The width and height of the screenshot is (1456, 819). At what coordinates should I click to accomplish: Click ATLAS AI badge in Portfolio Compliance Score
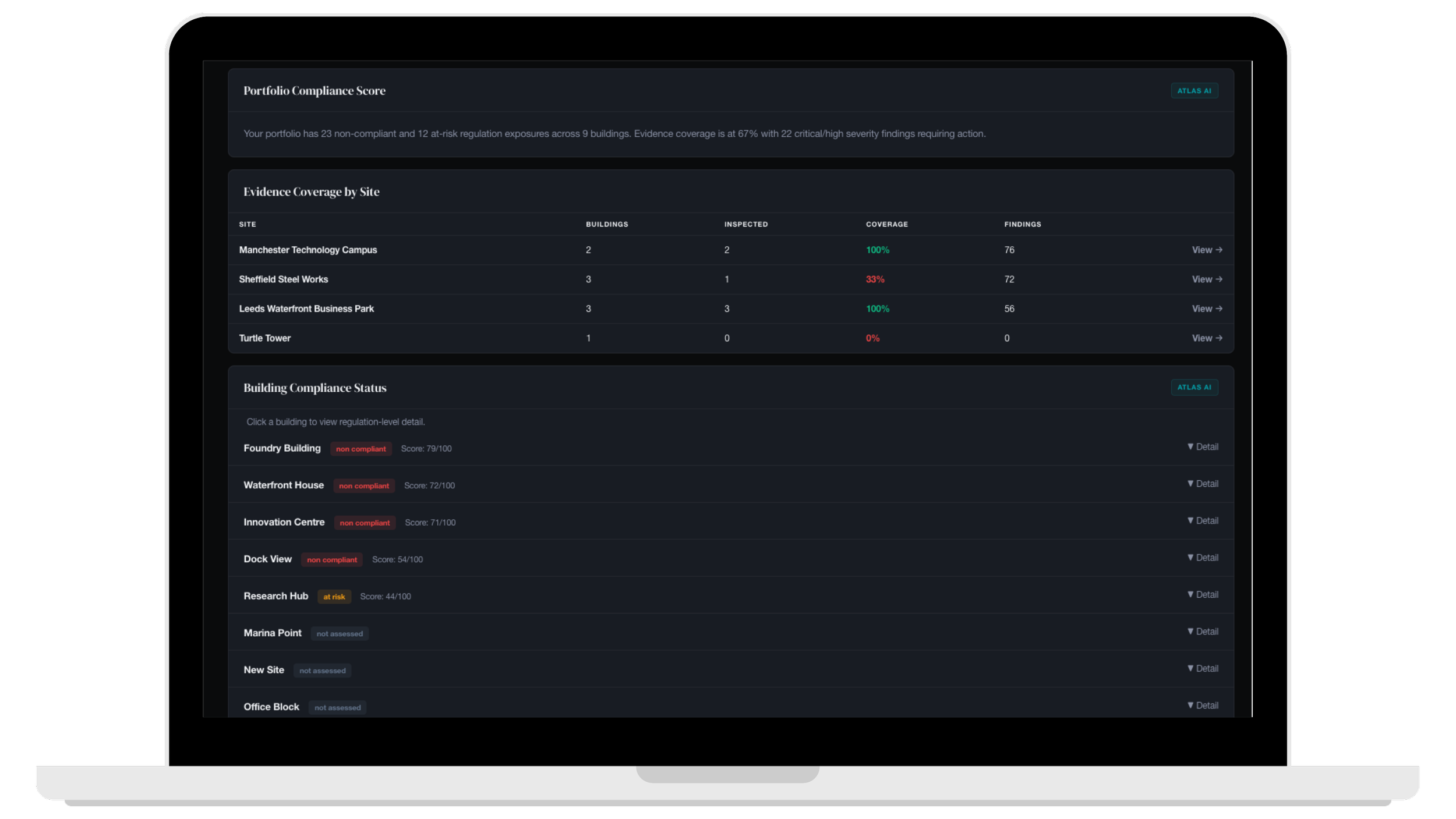pyautogui.click(x=1194, y=91)
